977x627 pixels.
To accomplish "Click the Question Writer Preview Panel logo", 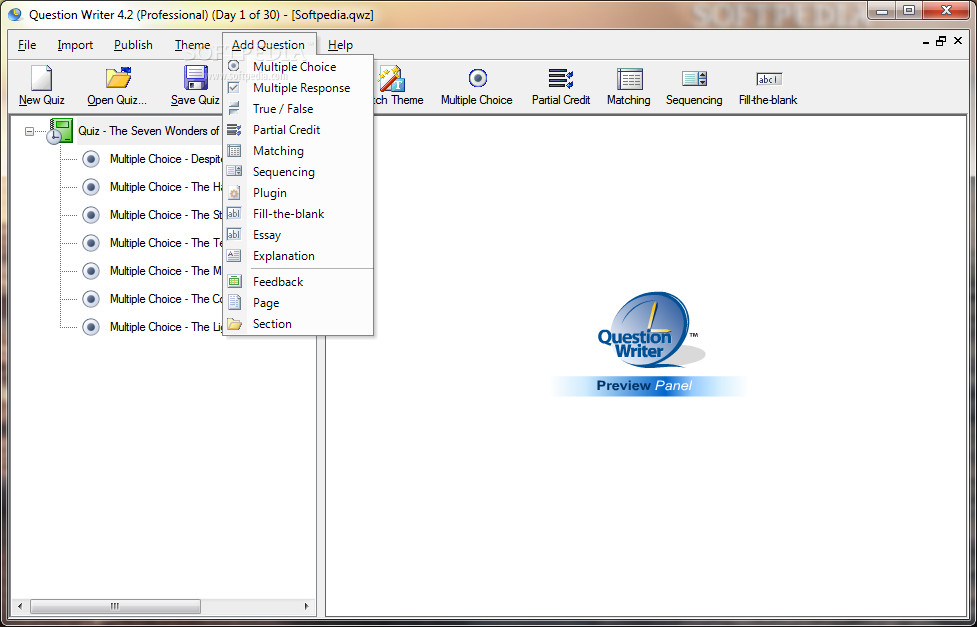I will pyautogui.click(x=647, y=344).
